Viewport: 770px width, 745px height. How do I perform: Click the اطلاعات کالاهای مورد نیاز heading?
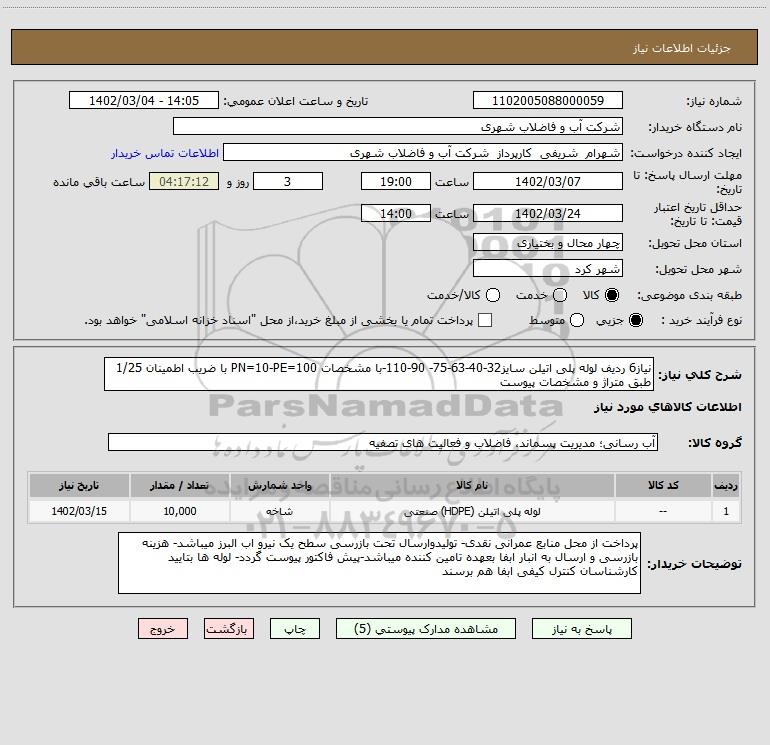[x=667, y=407]
